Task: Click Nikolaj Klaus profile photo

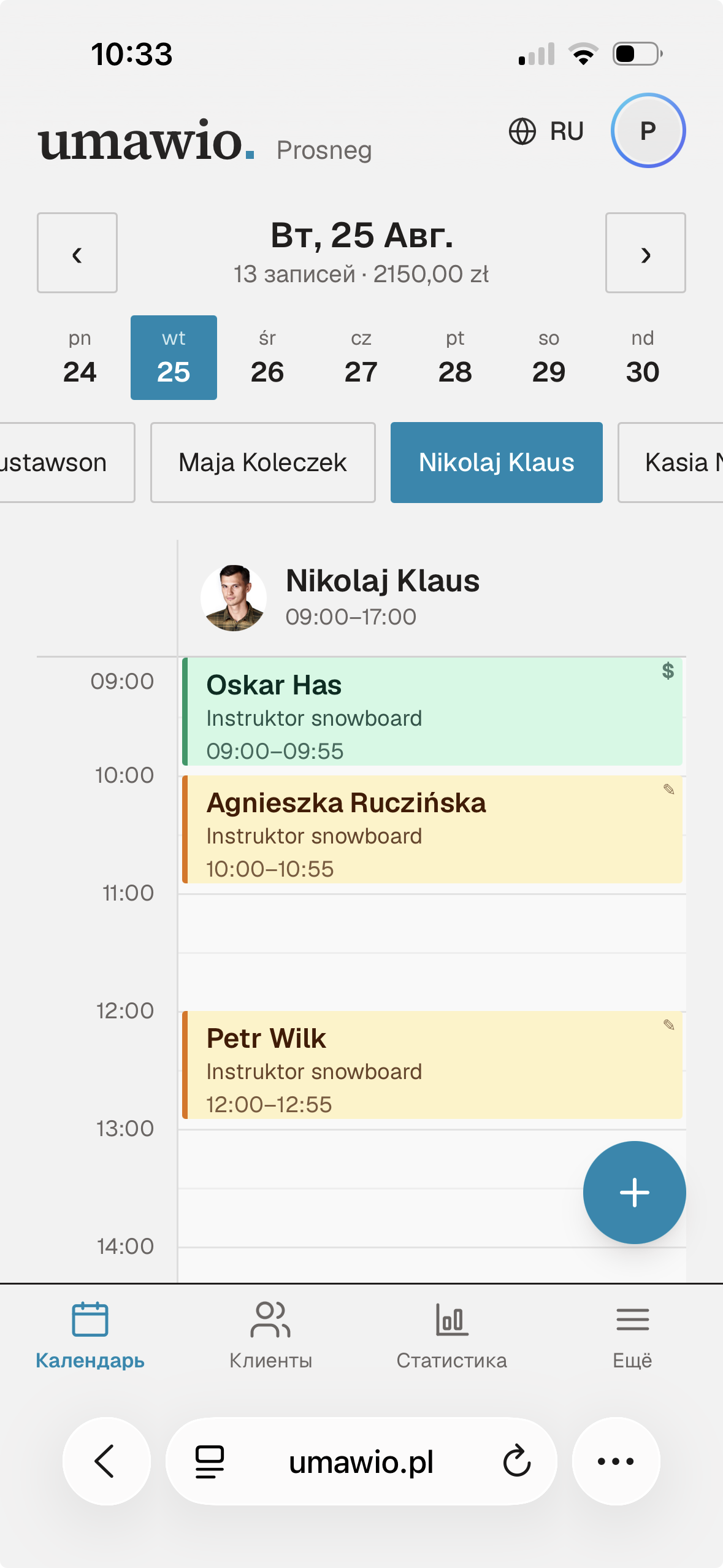Action: 234,598
